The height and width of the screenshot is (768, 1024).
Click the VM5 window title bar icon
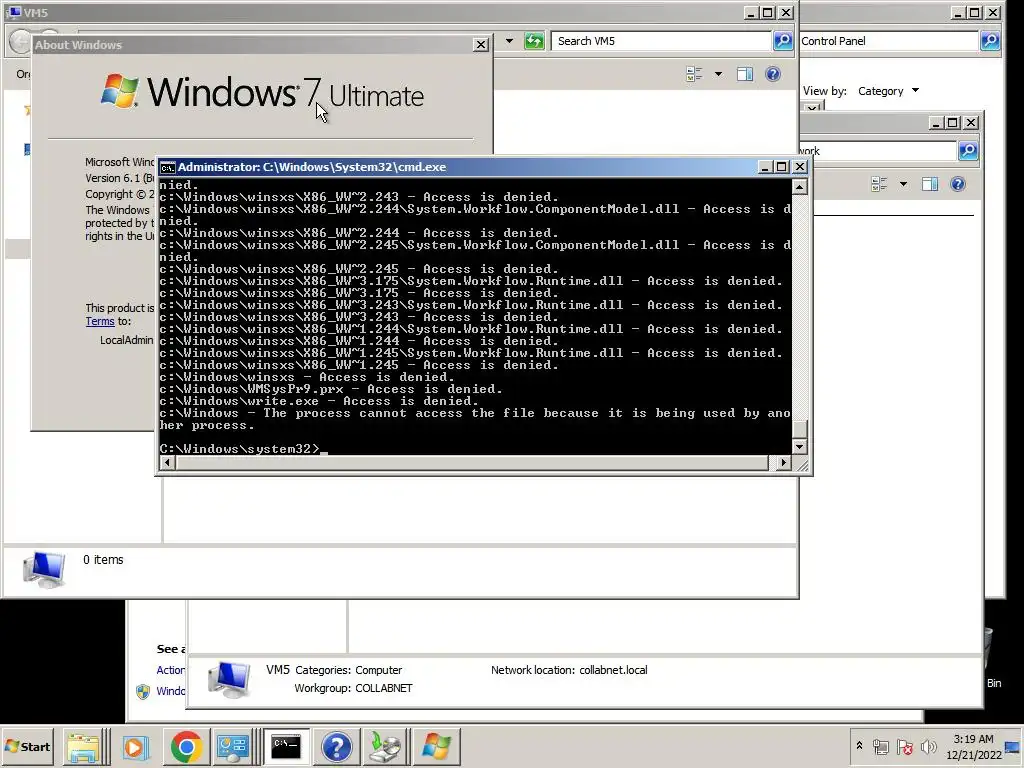[14, 12]
